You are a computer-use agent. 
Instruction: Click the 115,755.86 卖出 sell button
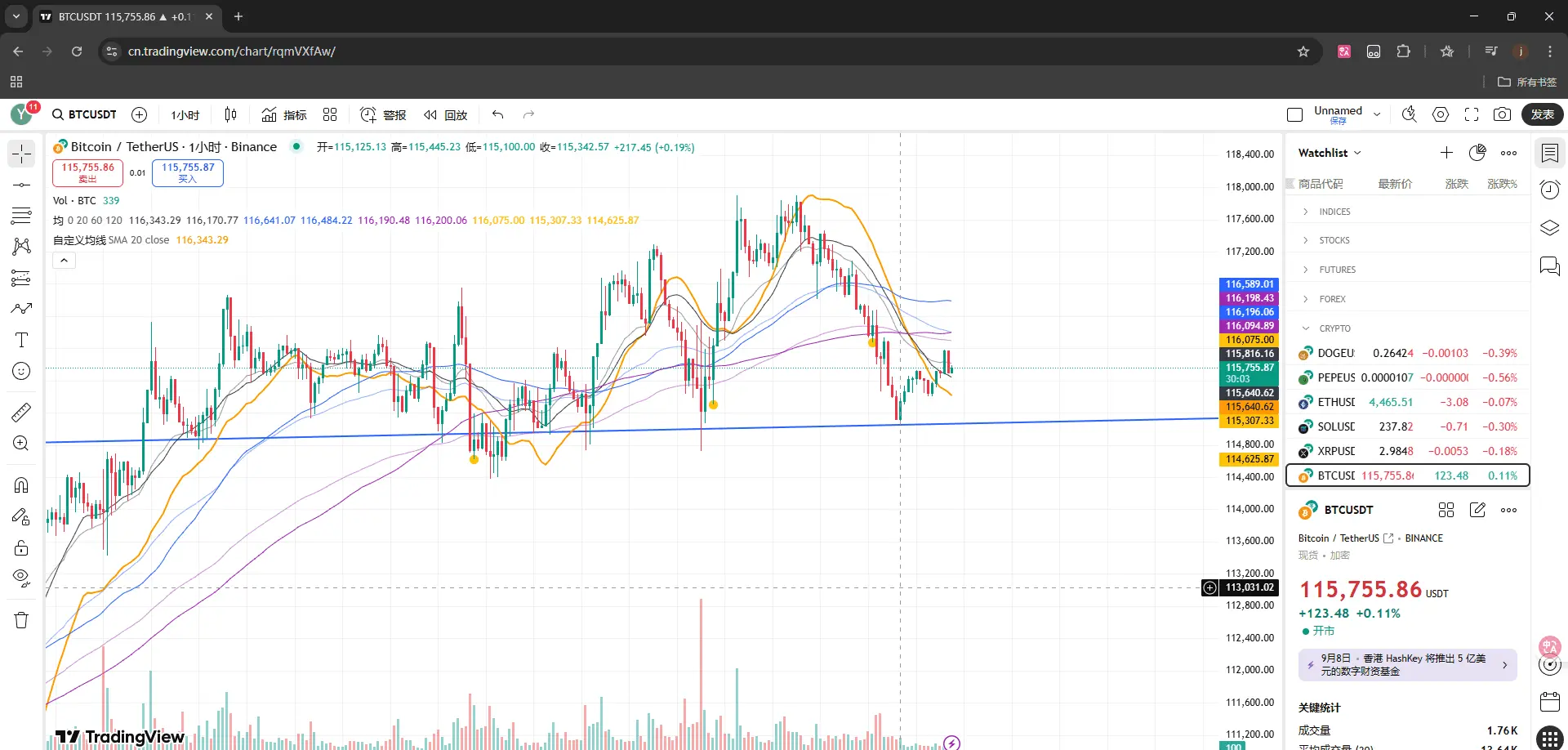88,172
